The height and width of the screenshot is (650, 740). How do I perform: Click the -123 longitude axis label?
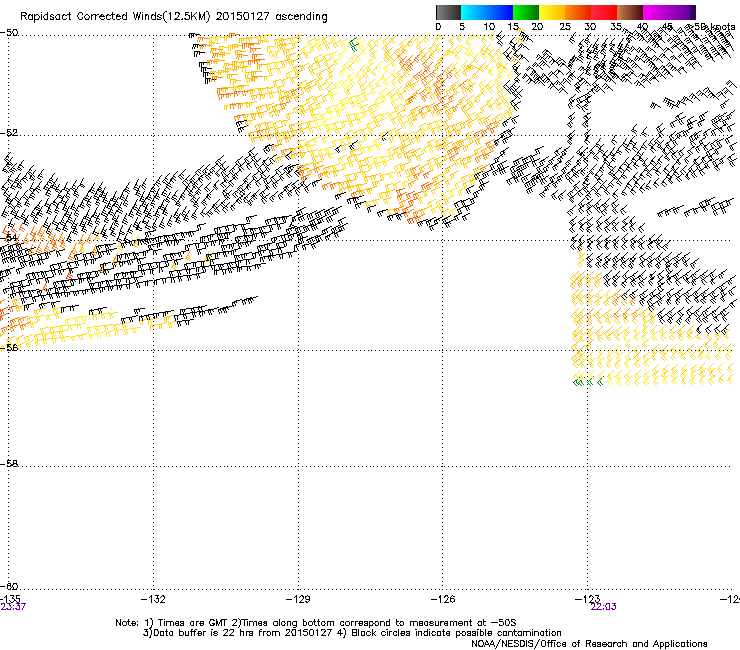coord(587,599)
